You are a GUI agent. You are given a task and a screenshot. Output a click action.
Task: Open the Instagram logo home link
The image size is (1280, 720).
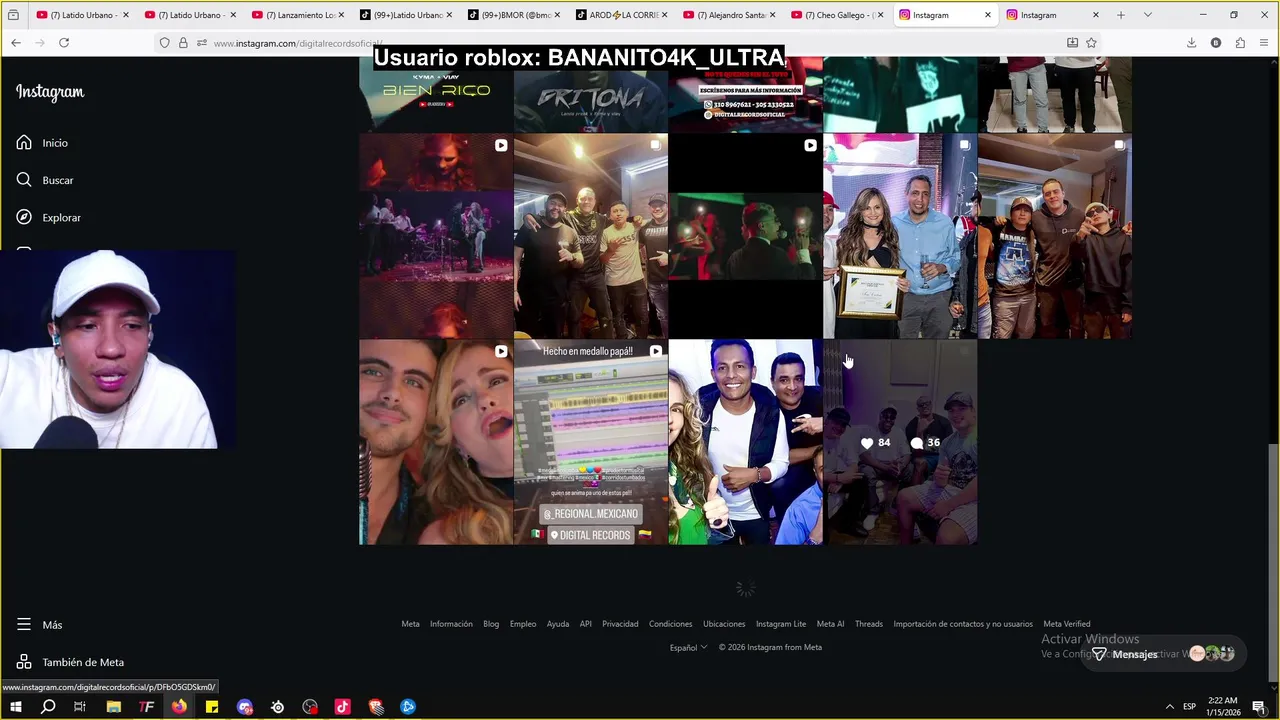(50, 92)
